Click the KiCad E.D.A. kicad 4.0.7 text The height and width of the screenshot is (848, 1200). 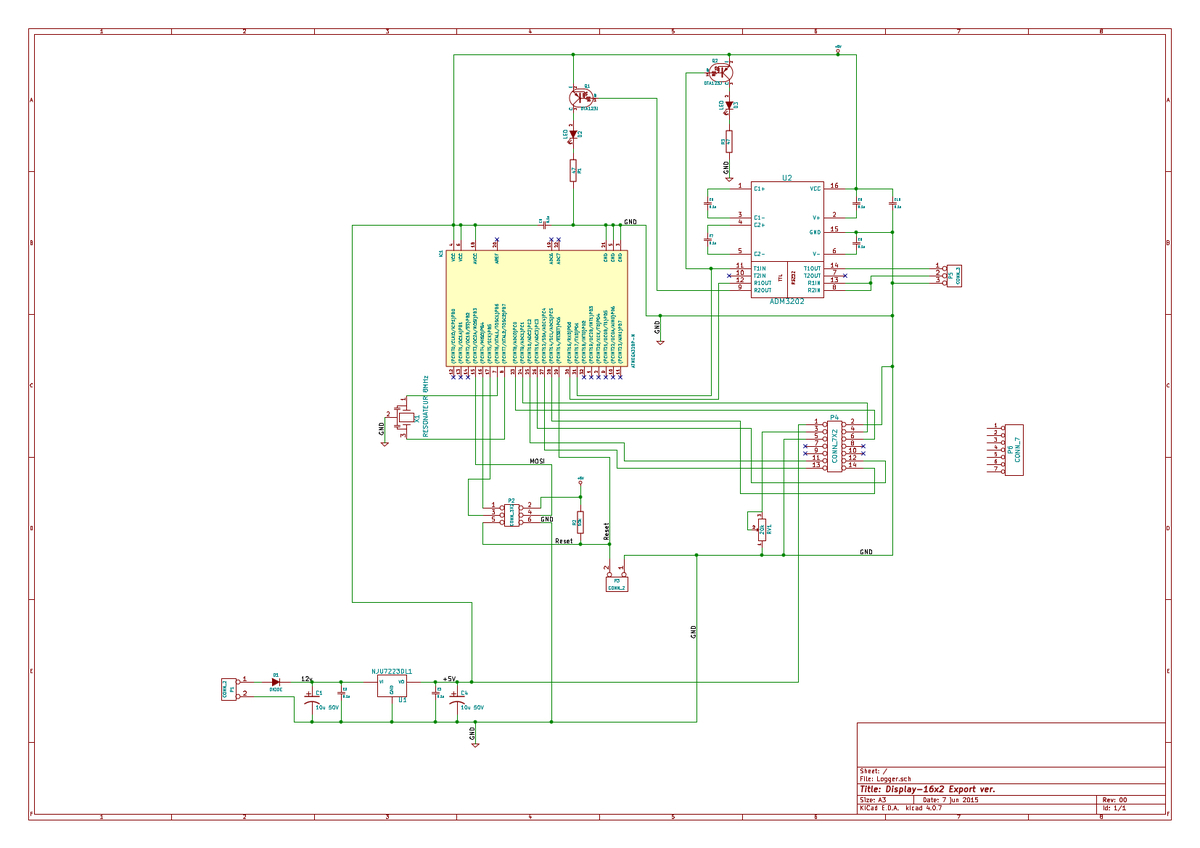(900, 809)
